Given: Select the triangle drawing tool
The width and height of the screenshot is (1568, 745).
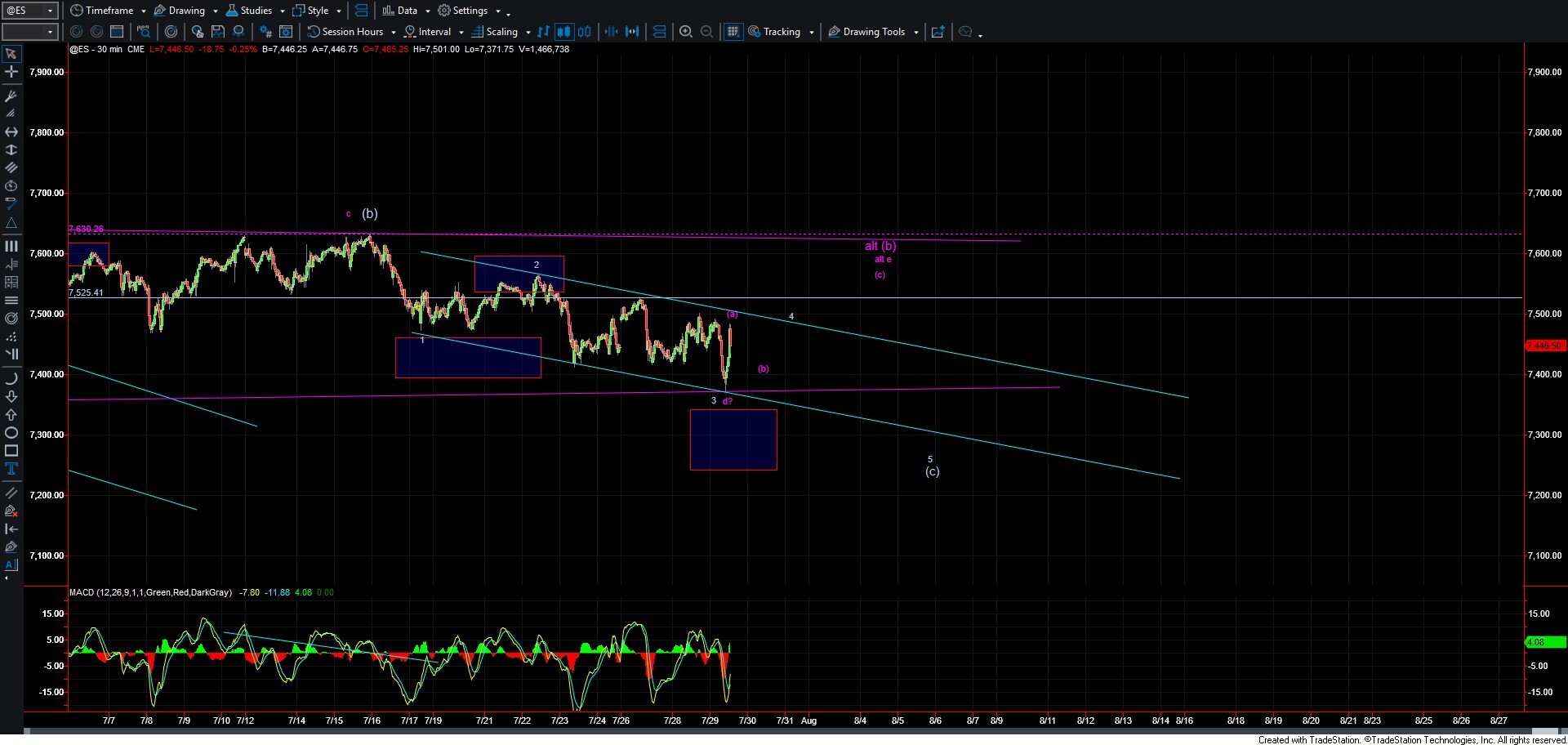Looking at the screenshot, I should point(11,222).
